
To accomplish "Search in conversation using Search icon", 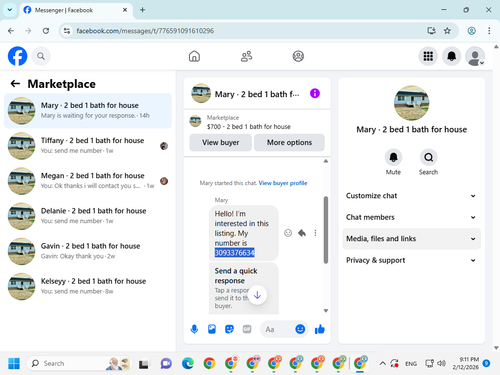I will [x=428, y=157].
